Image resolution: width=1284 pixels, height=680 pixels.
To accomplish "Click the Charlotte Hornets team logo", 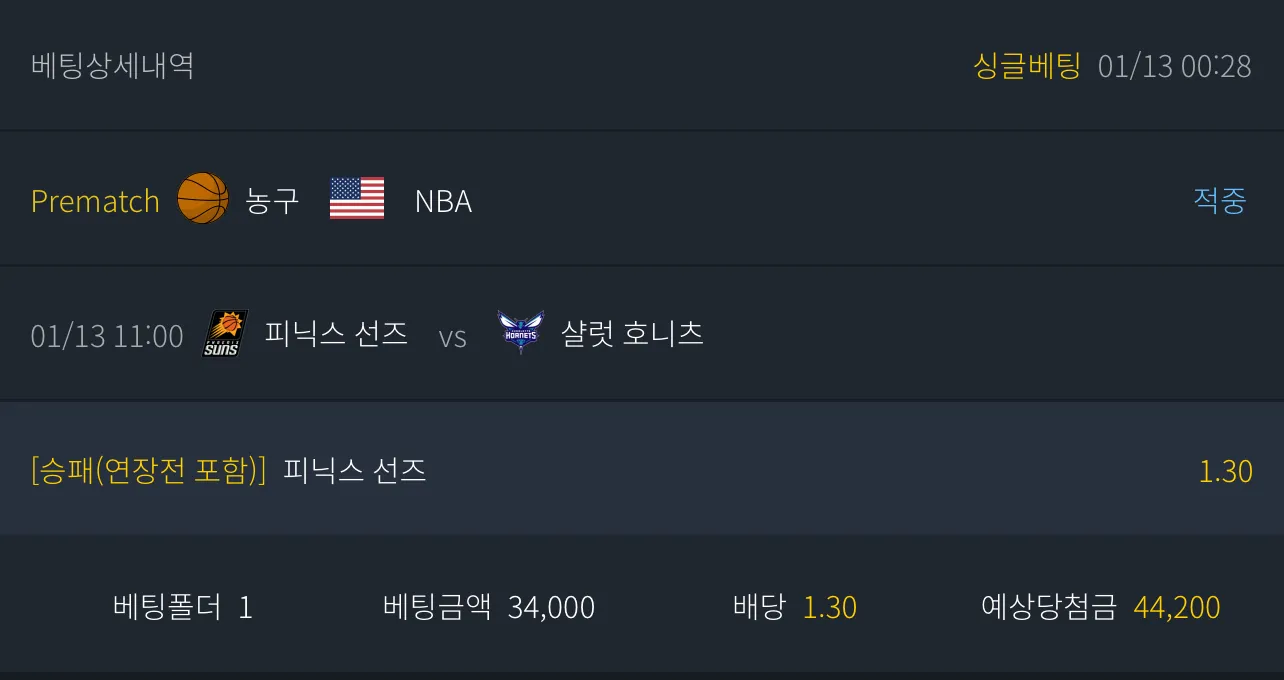I will point(521,333).
